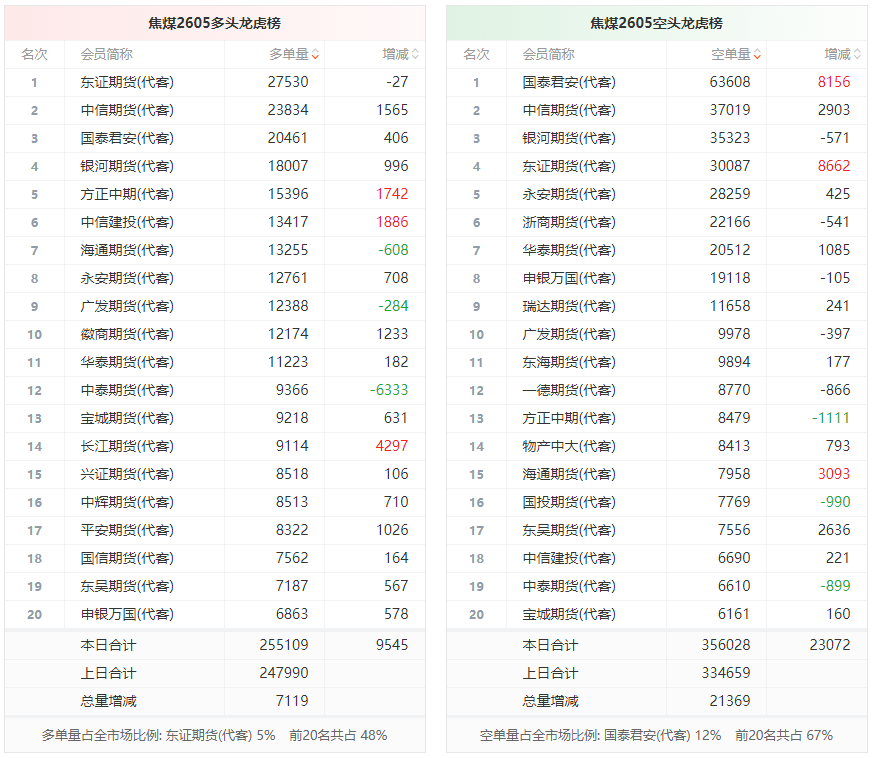Click the green change value -990
Viewport: 874px width, 758px height.
click(x=835, y=502)
